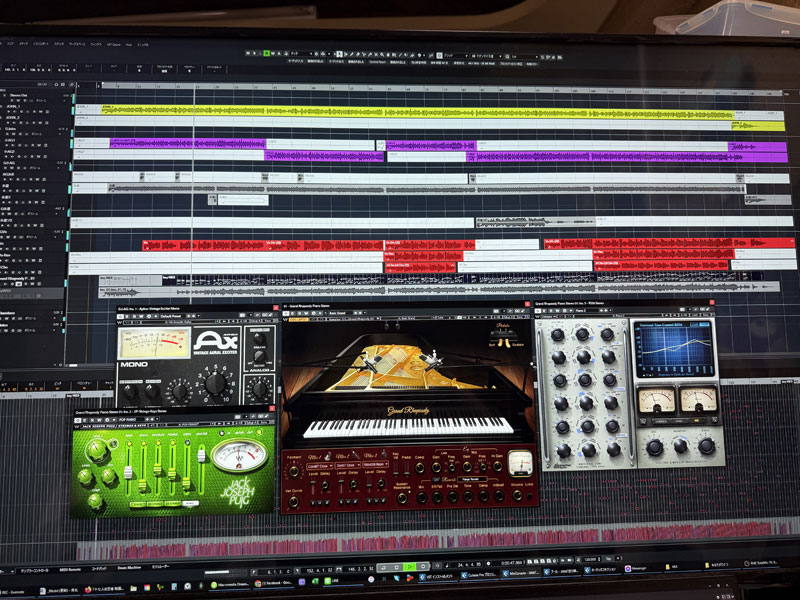Click the transport Record button
Image resolution: width=800 pixels, height=600 pixels.
423,567
